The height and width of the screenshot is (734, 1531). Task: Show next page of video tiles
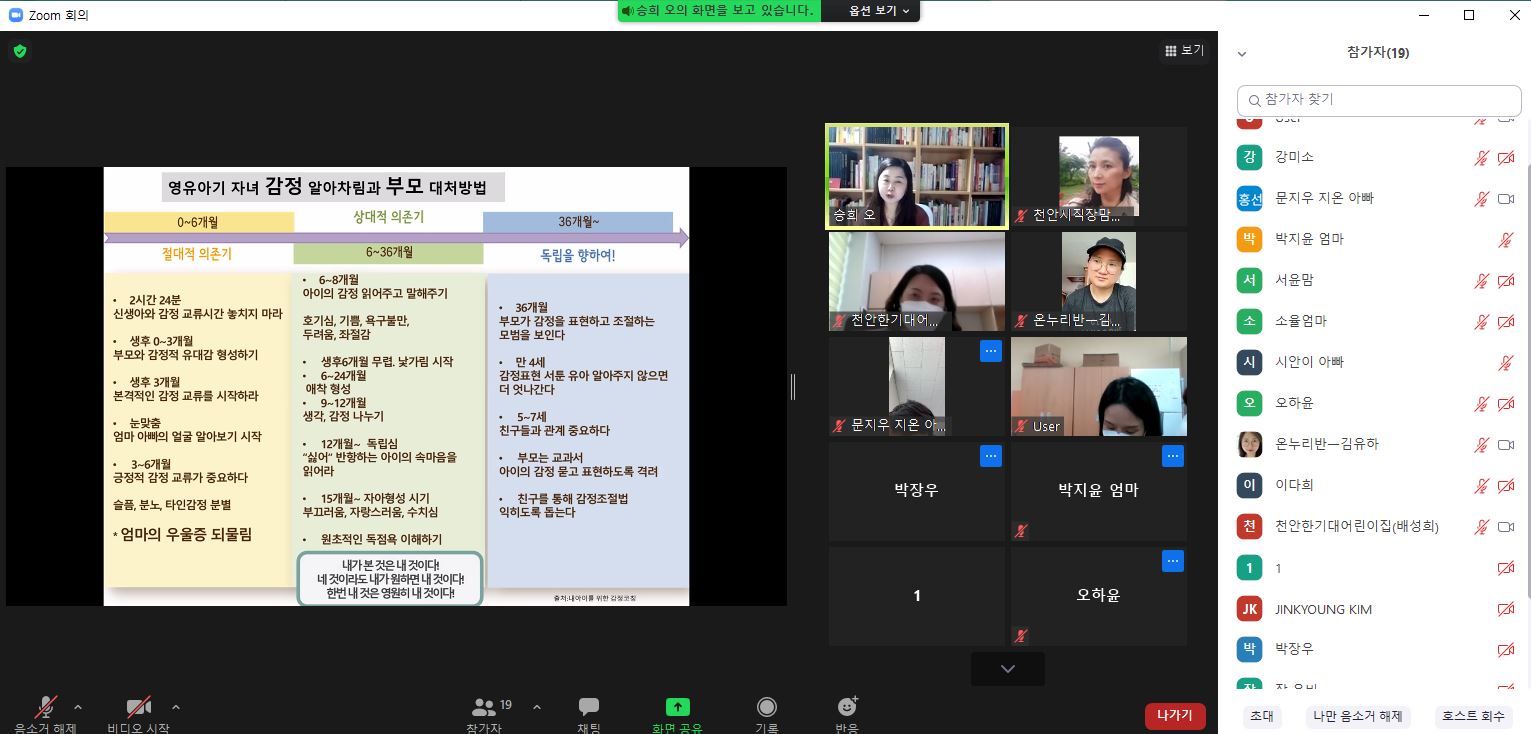1007,669
